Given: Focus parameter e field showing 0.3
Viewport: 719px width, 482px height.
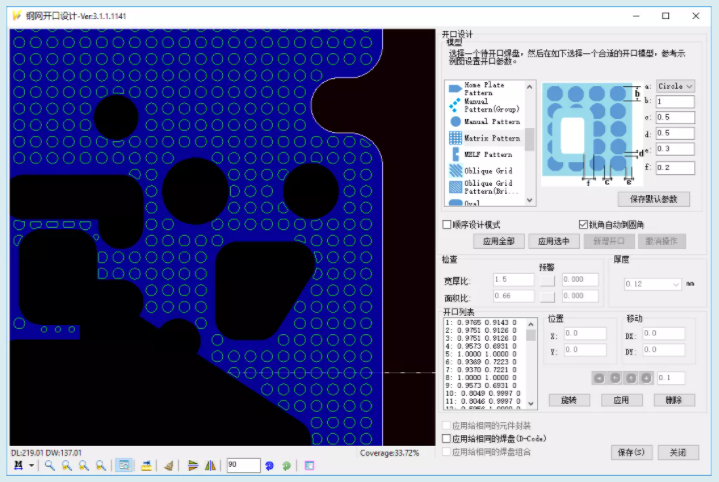Looking at the screenshot, I should (675, 149).
